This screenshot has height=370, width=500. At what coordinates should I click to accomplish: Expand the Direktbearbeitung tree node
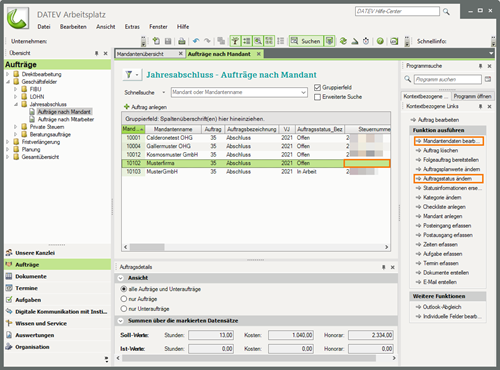pos(8,74)
